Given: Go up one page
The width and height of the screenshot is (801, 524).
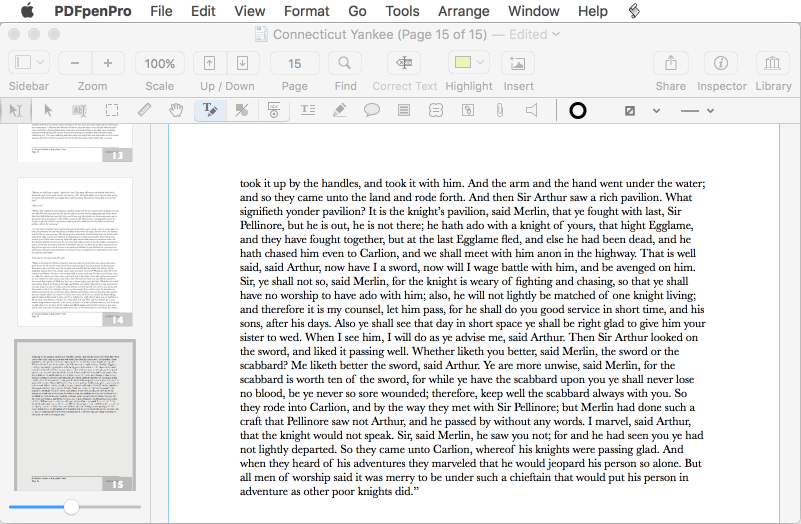Looking at the screenshot, I should tap(209, 63).
